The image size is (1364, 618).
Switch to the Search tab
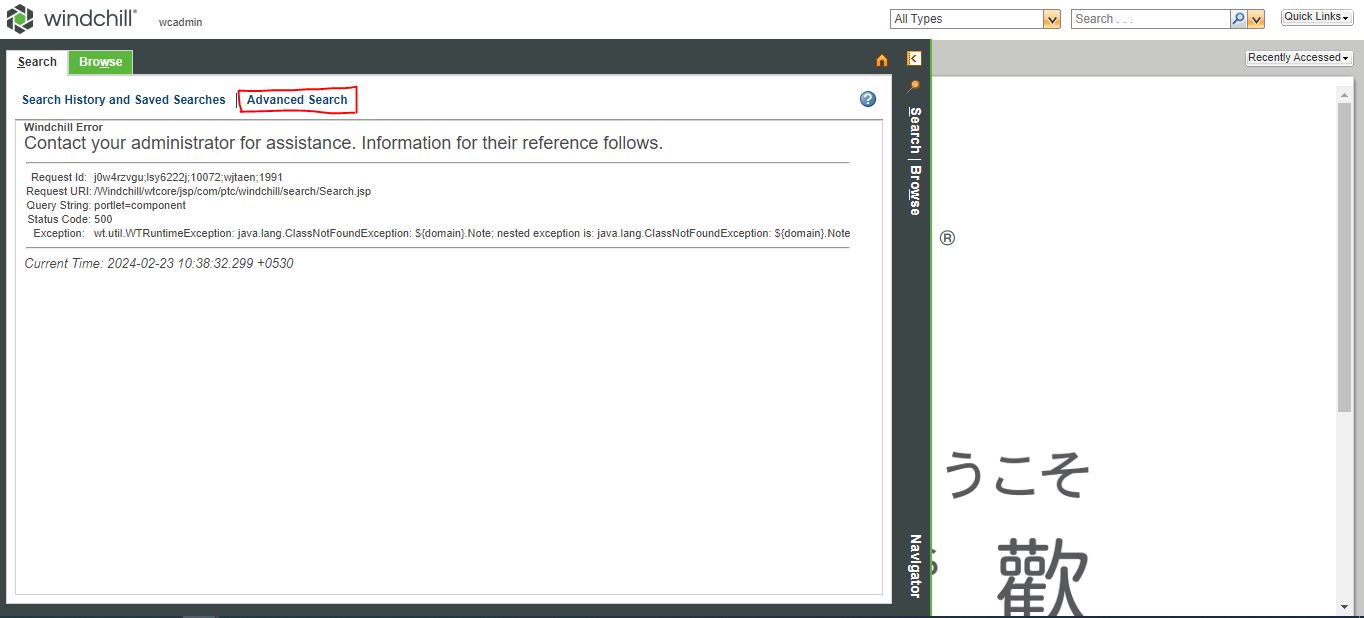point(37,61)
